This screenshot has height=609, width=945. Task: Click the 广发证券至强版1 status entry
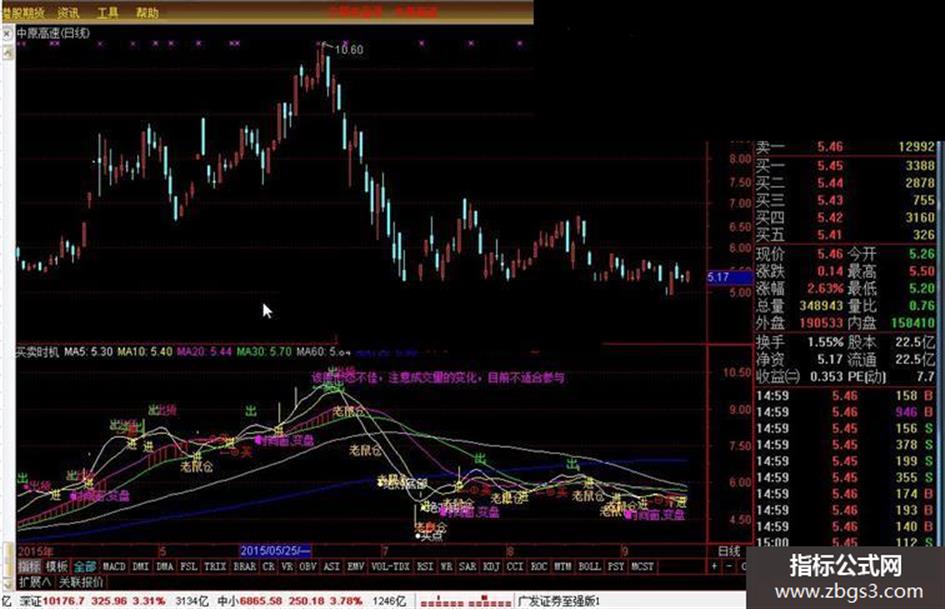(560, 601)
